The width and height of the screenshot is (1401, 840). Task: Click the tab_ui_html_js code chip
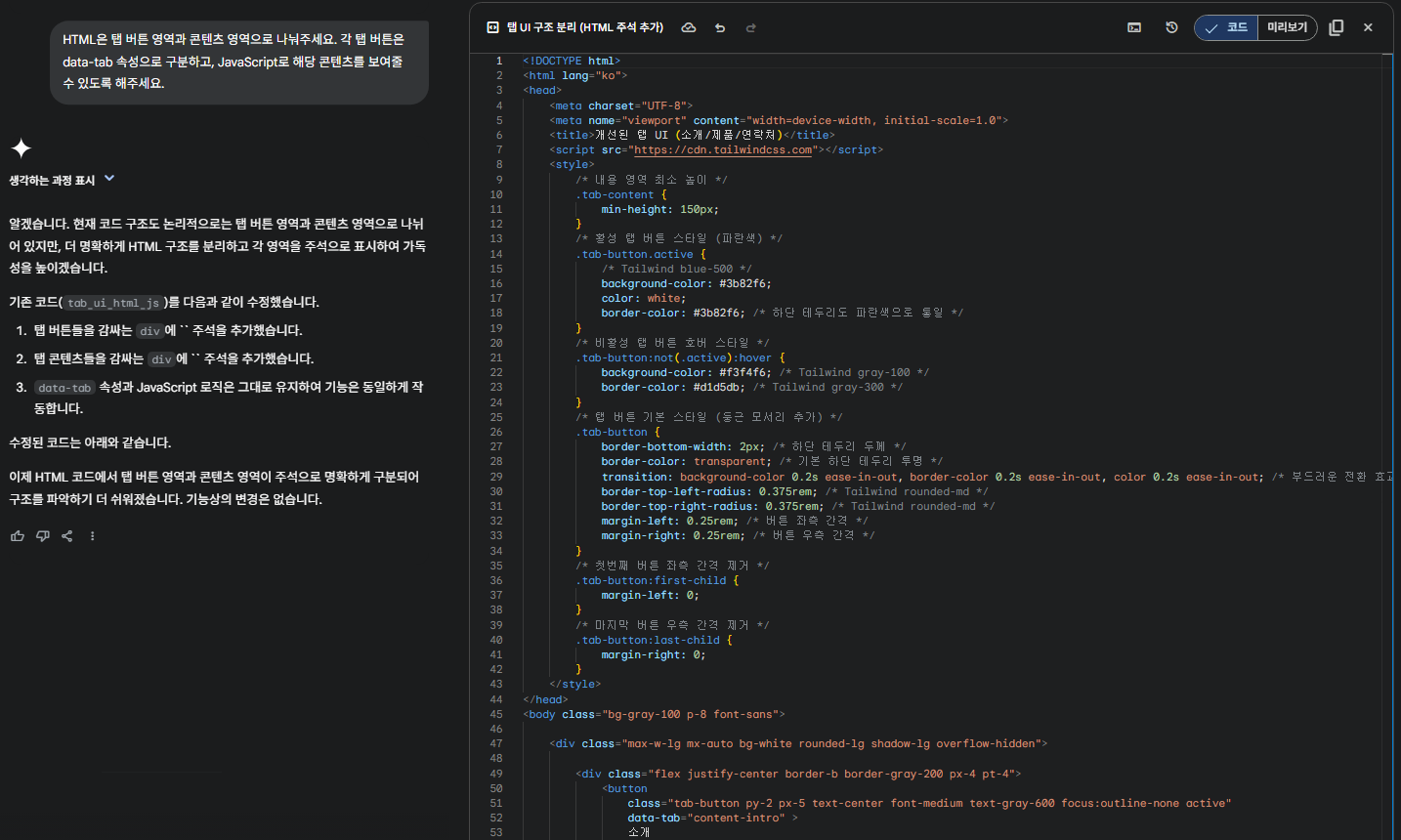(x=112, y=303)
